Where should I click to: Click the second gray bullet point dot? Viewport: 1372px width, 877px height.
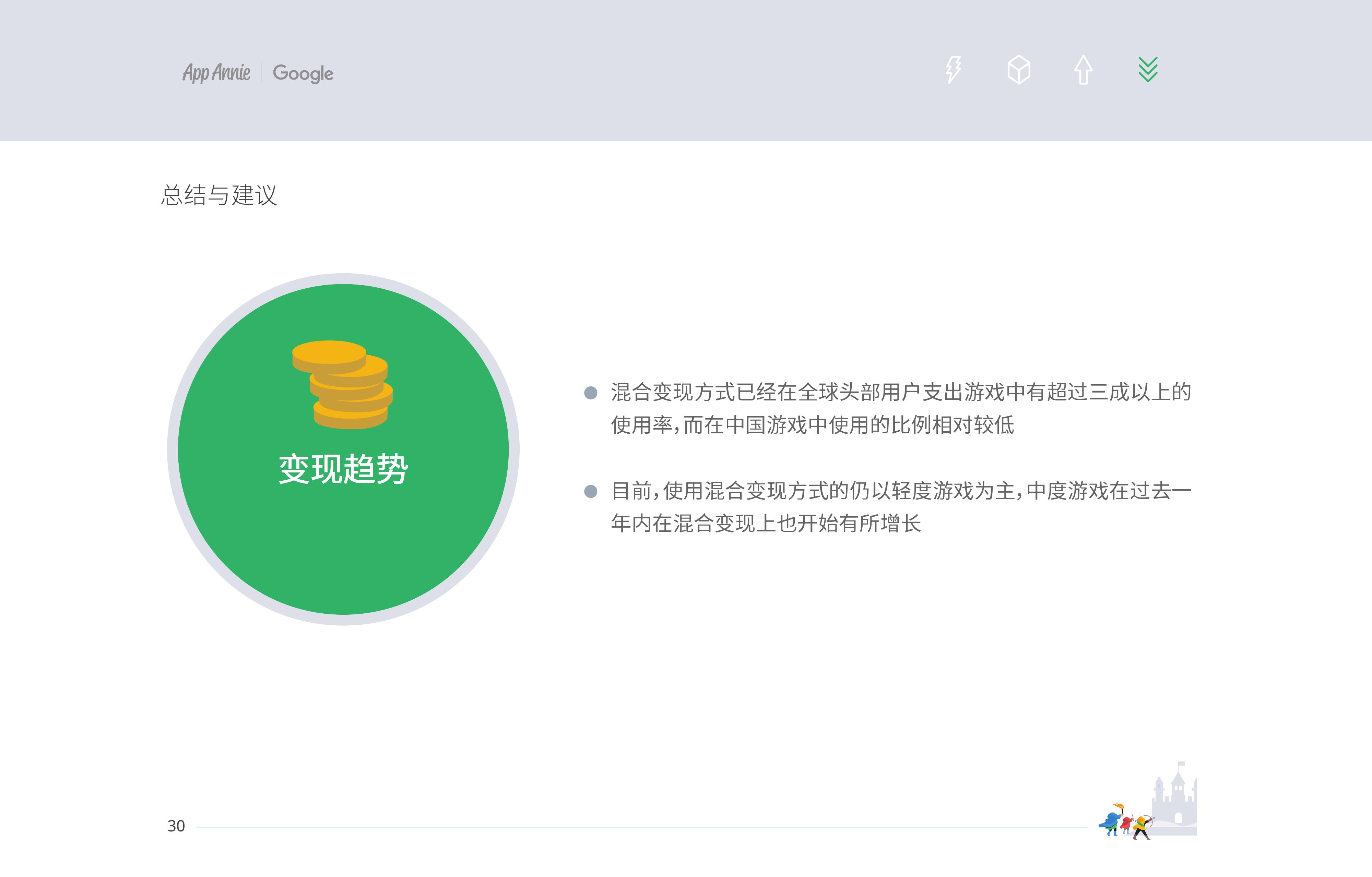(591, 491)
